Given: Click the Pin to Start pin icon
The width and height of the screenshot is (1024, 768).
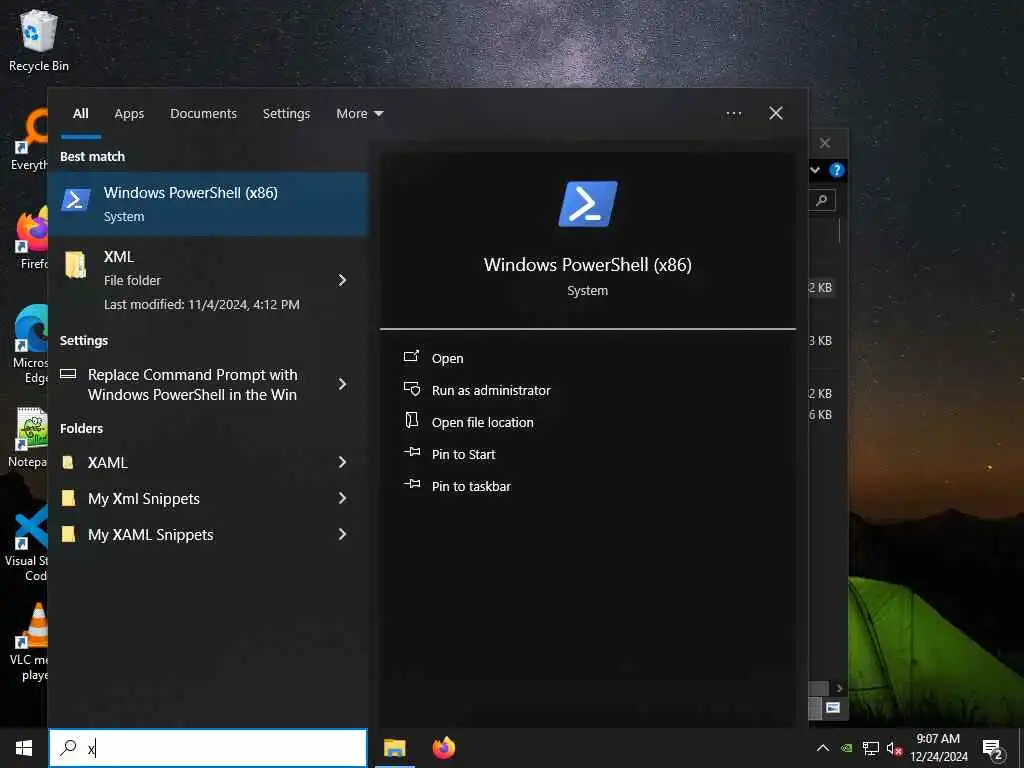Looking at the screenshot, I should coord(412,452).
